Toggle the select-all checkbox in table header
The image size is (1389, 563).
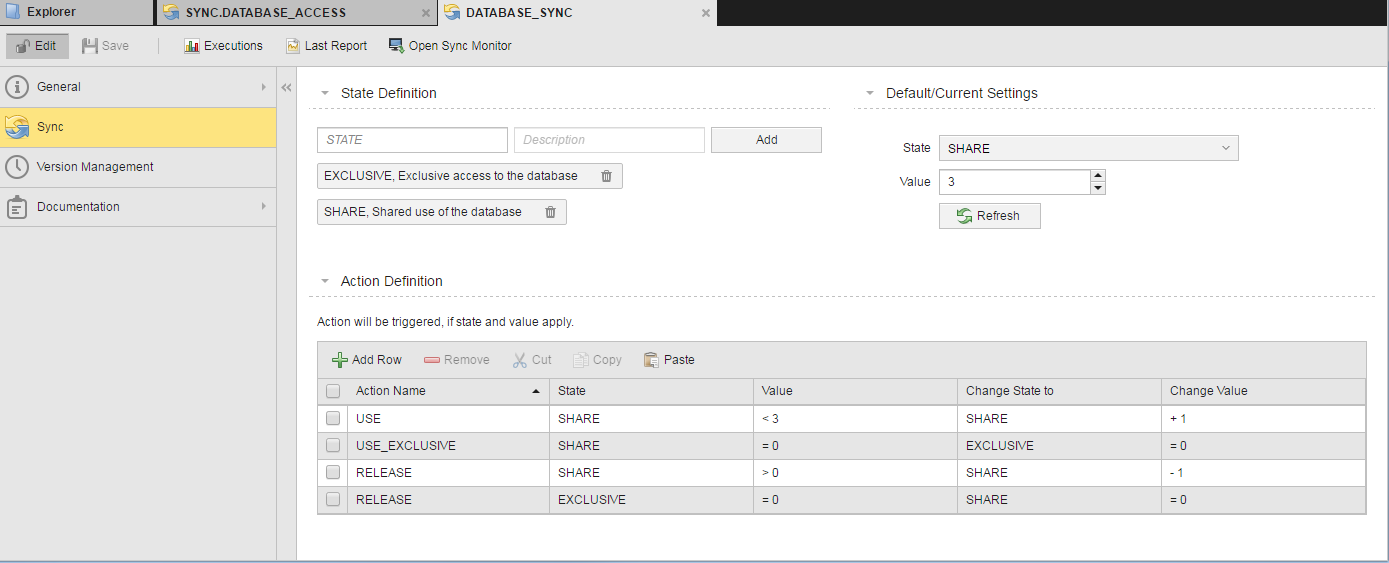point(333,391)
